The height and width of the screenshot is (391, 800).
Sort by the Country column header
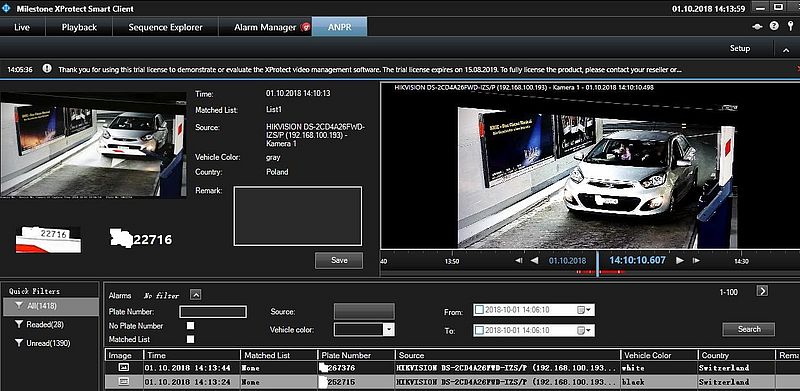[736, 355]
